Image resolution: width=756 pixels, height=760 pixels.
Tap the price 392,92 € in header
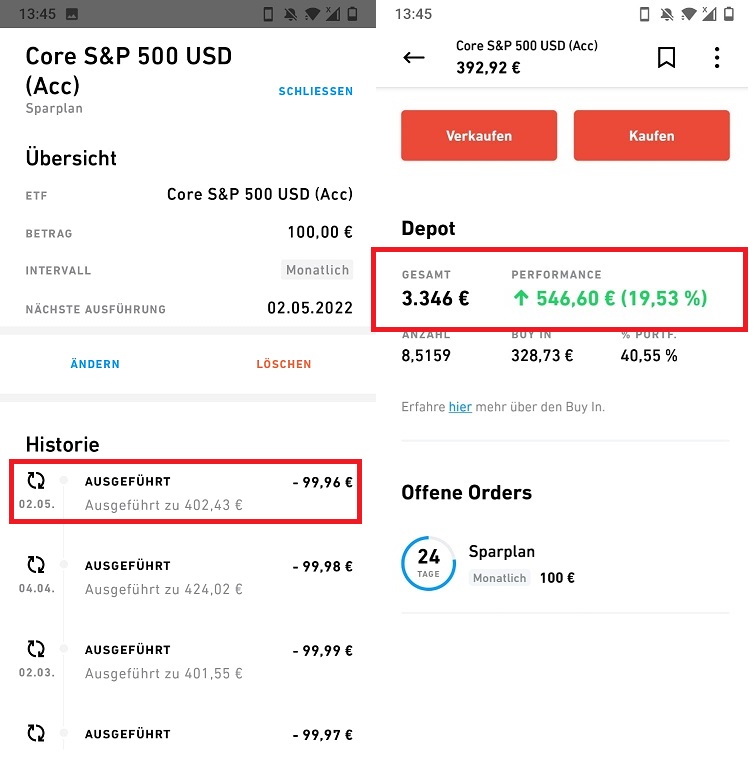coord(488,67)
